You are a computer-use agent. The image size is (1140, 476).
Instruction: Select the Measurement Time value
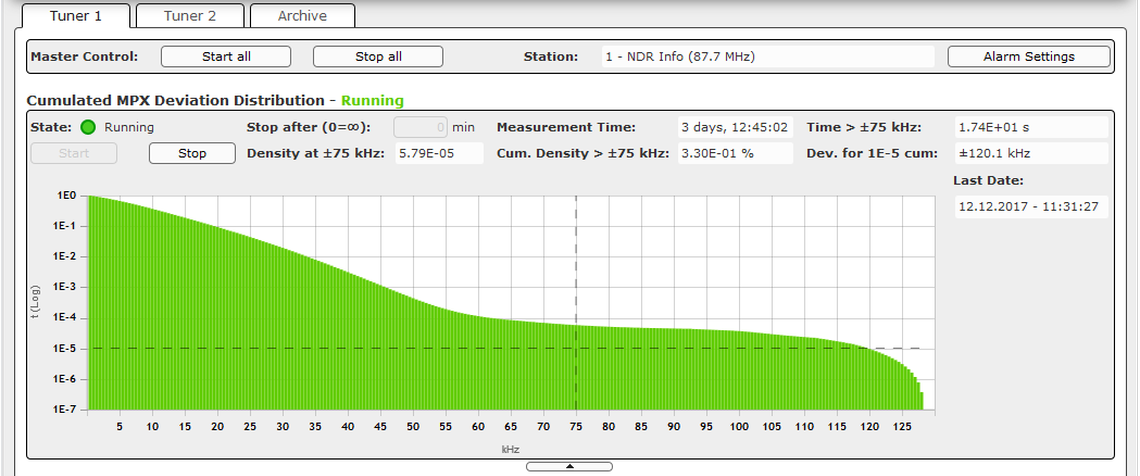click(x=735, y=127)
